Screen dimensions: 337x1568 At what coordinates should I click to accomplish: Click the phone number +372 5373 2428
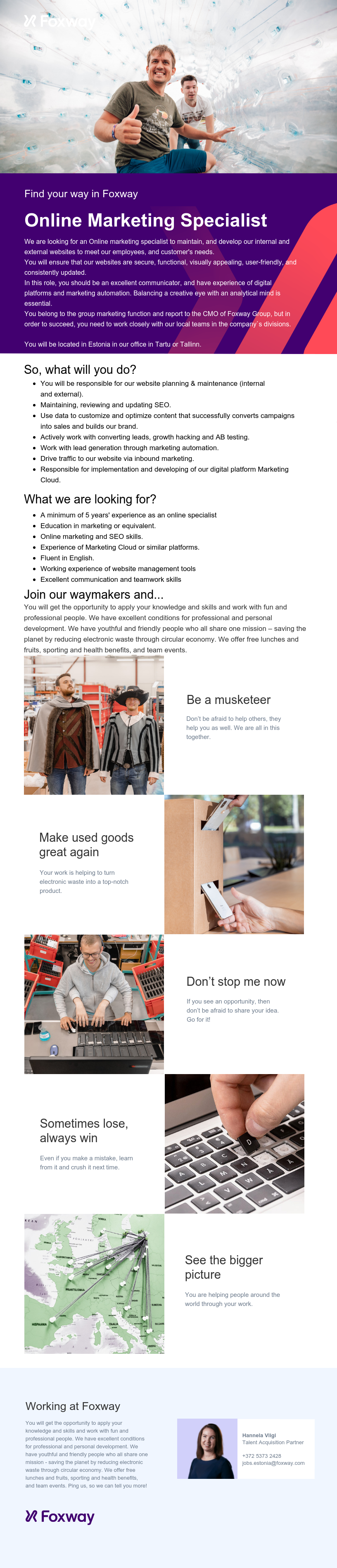coord(261,1456)
